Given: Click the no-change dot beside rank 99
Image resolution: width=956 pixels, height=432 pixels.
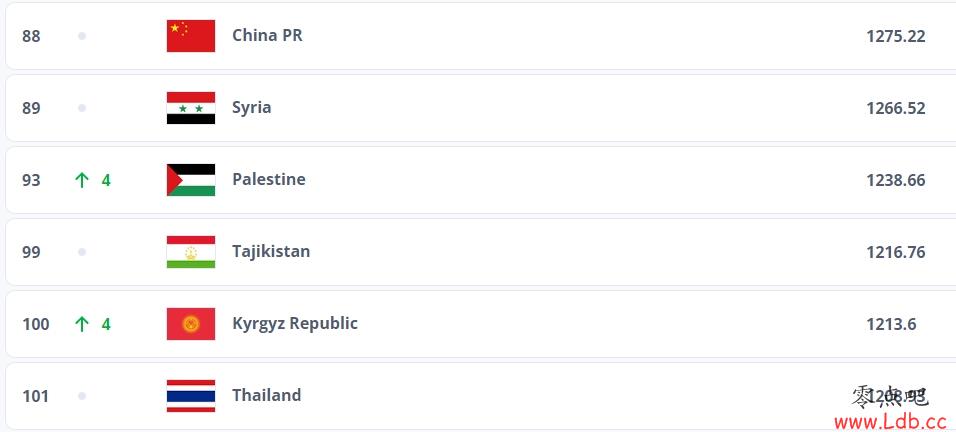Looking at the screenshot, I should tap(82, 252).
